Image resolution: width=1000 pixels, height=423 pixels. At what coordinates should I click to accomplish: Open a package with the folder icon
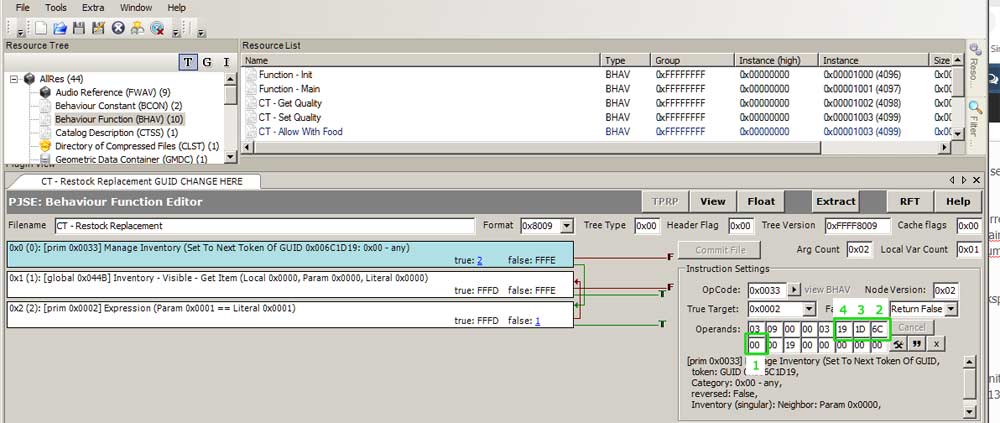60,28
